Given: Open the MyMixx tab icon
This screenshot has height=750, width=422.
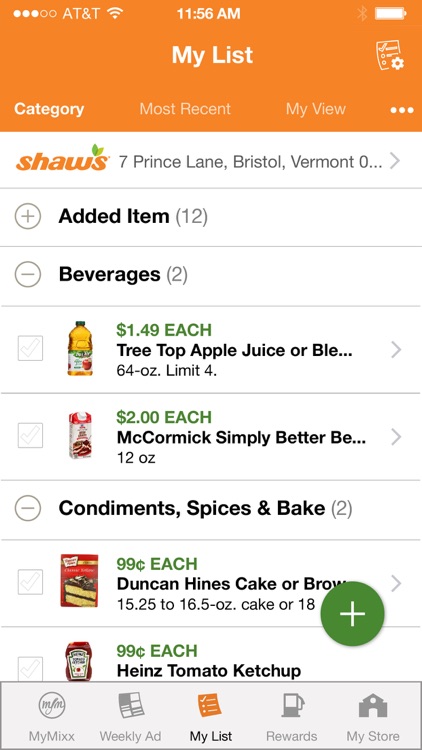Looking at the screenshot, I should [x=52, y=706].
